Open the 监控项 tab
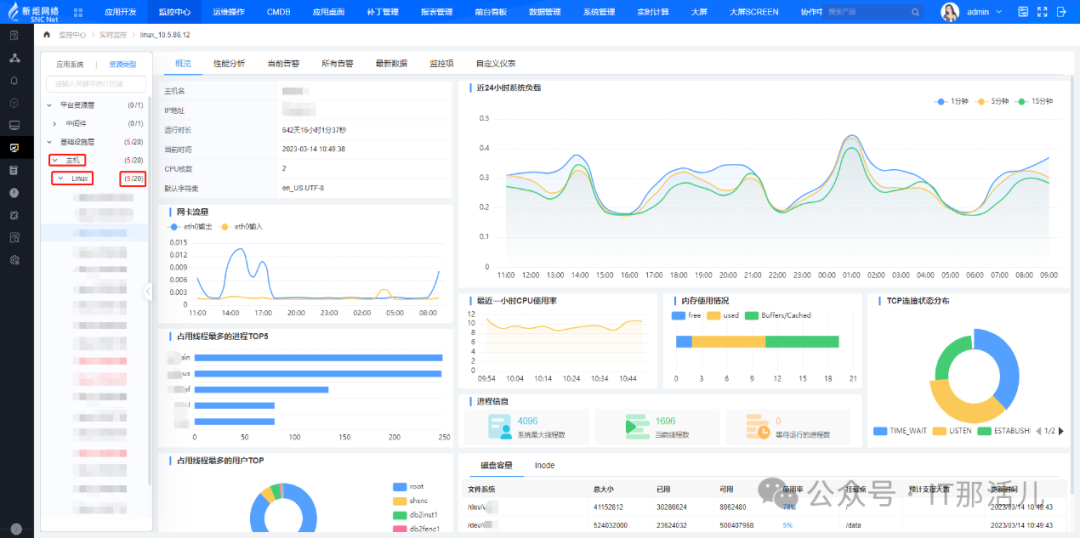 [441, 63]
